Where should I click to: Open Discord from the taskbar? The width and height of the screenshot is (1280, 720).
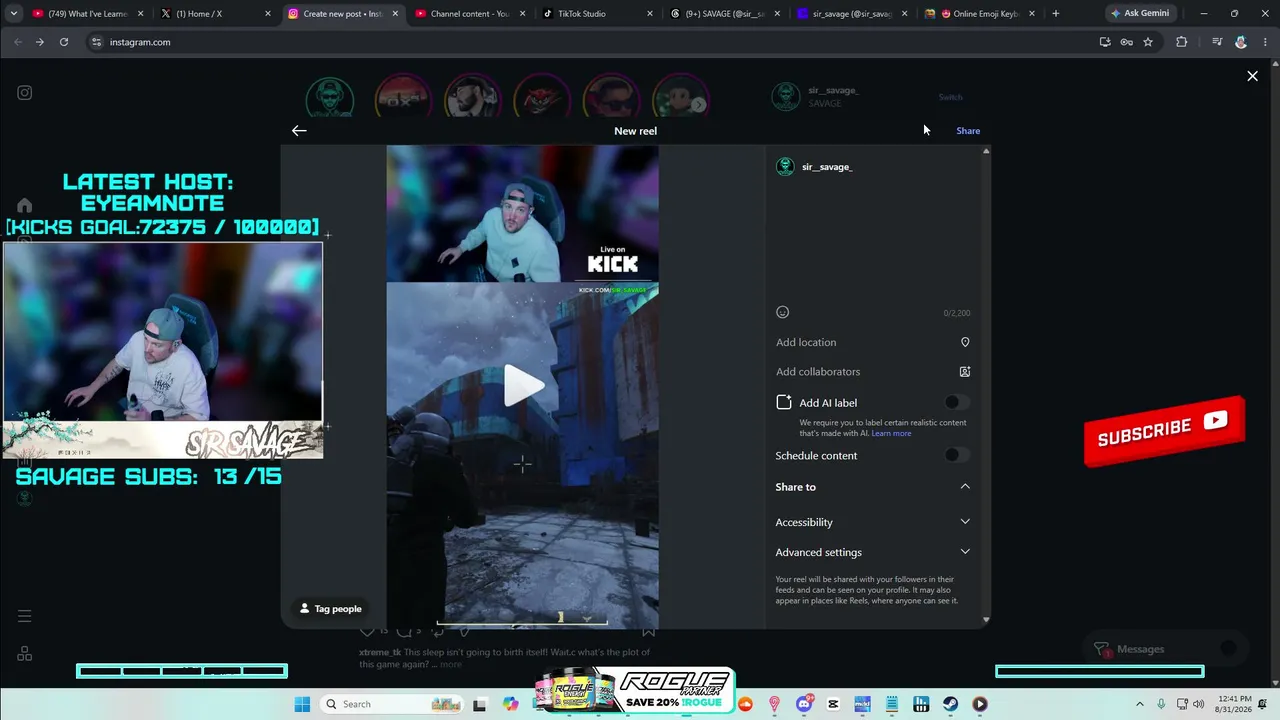pyautogui.click(x=804, y=704)
